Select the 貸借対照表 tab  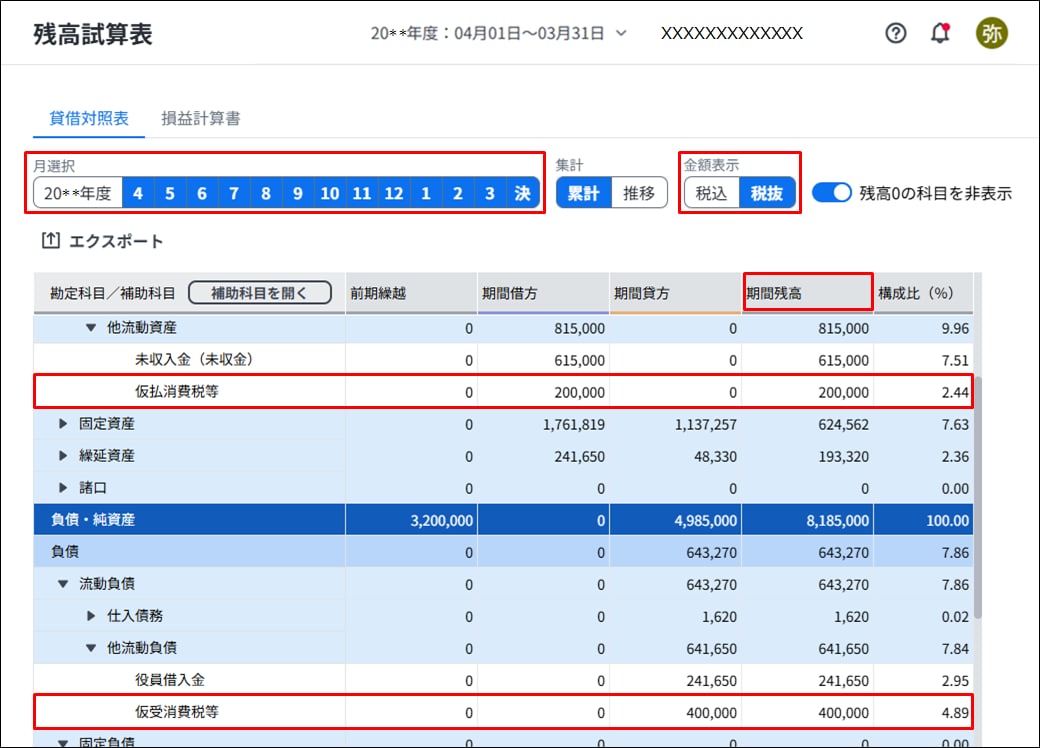pyautogui.click(x=89, y=118)
